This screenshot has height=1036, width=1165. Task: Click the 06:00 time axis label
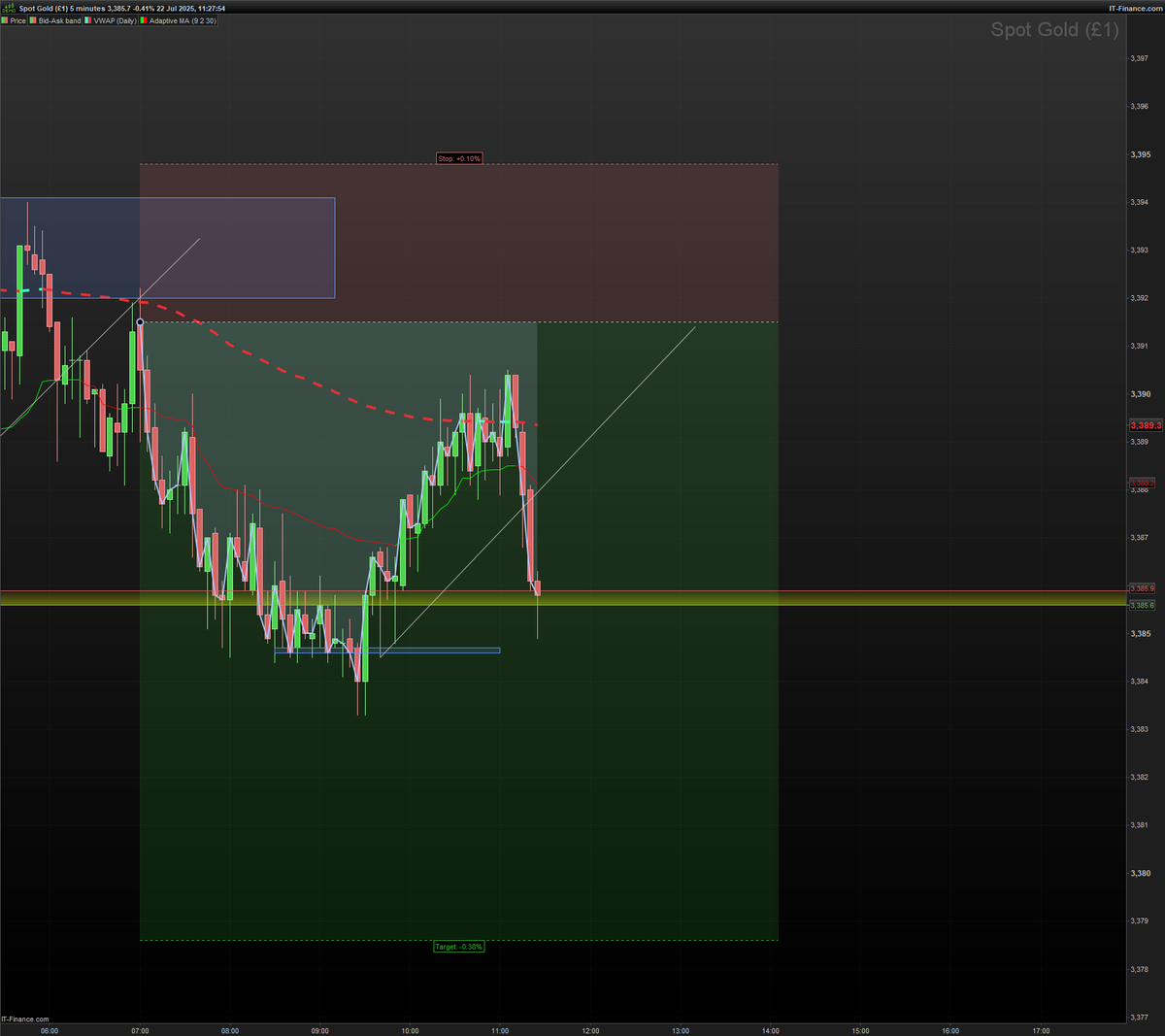(x=50, y=1031)
